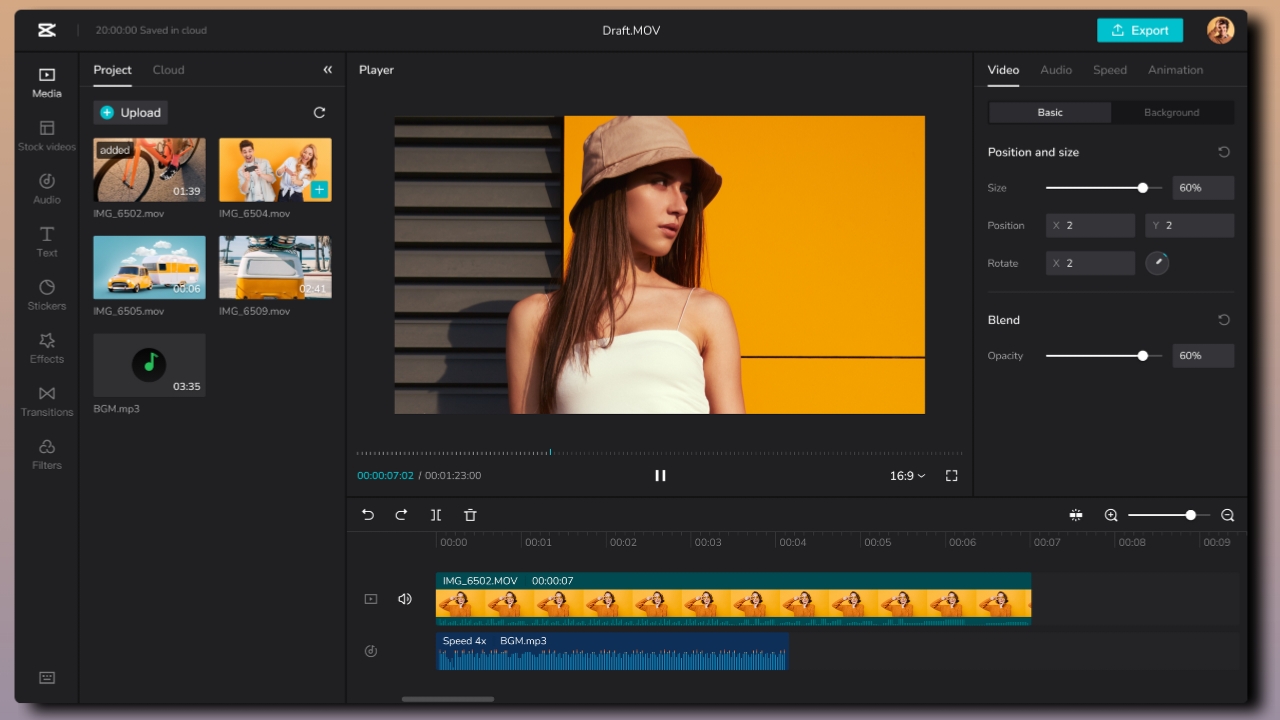The height and width of the screenshot is (720, 1280).
Task: Open the Effects sidebar section
Action: pyautogui.click(x=47, y=347)
